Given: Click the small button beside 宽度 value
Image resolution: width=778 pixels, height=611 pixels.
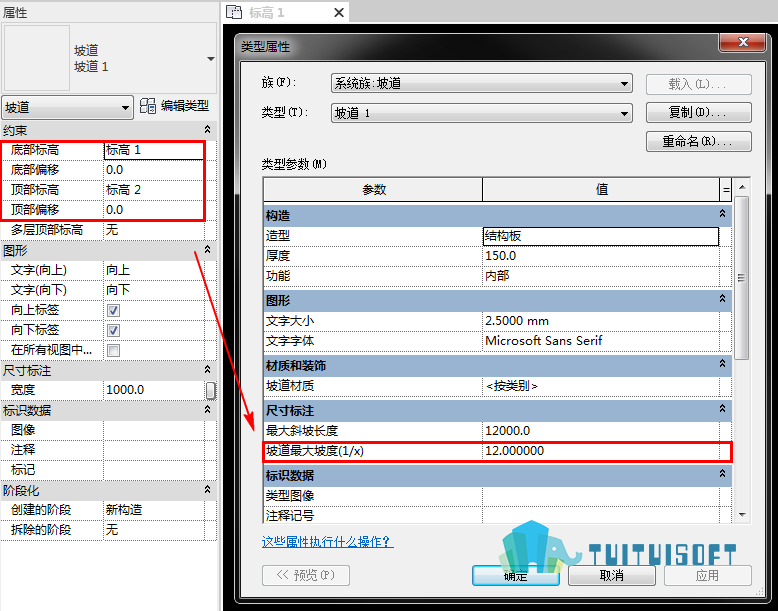Looking at the screenshot, I should [x=211, y=390].
